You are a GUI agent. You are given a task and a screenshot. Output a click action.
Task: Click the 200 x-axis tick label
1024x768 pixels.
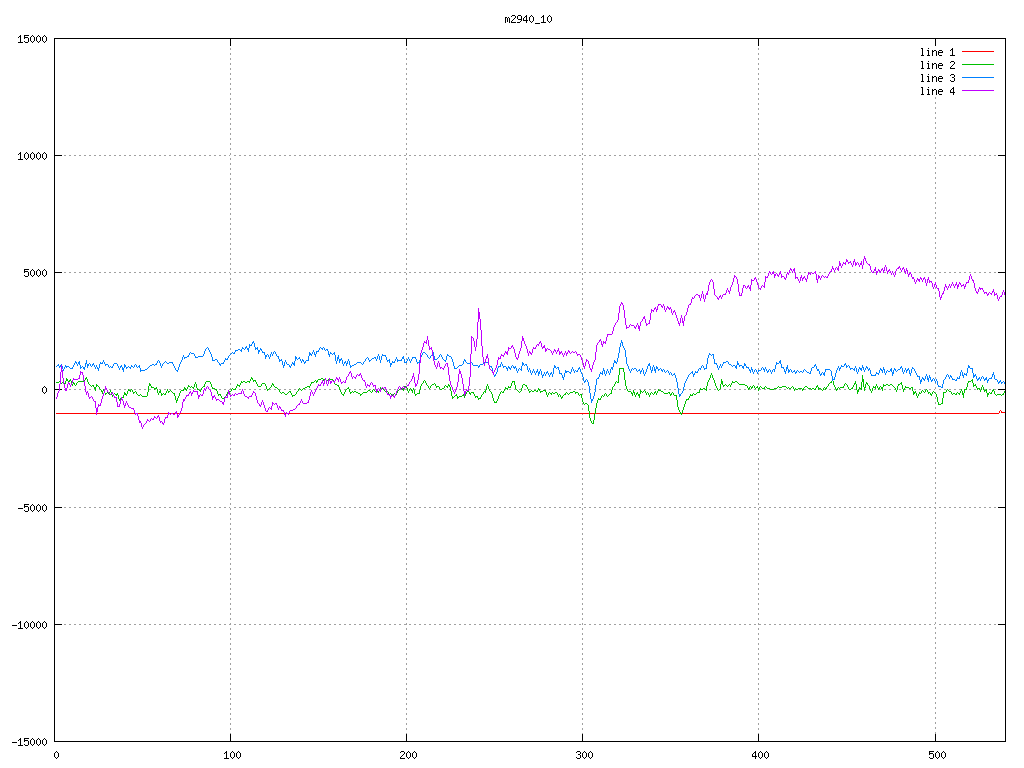(x=407, y=755)
